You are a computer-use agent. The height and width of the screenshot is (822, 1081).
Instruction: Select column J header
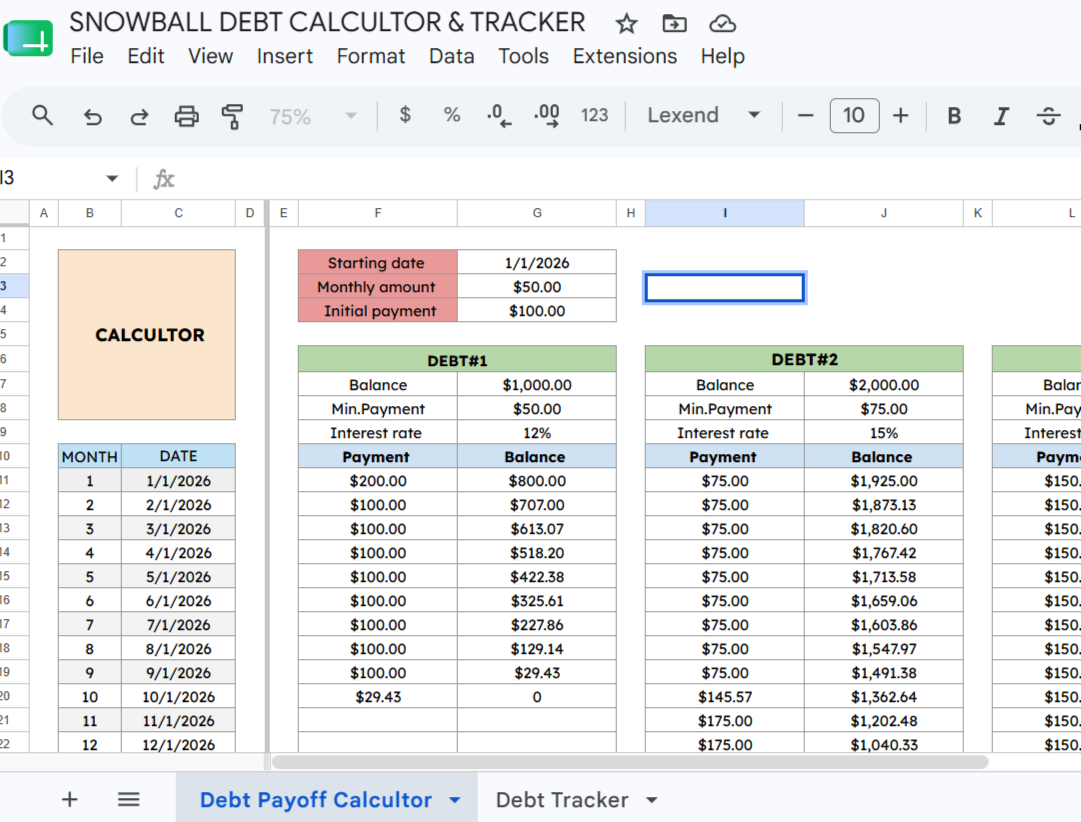[x=884, y=213]
